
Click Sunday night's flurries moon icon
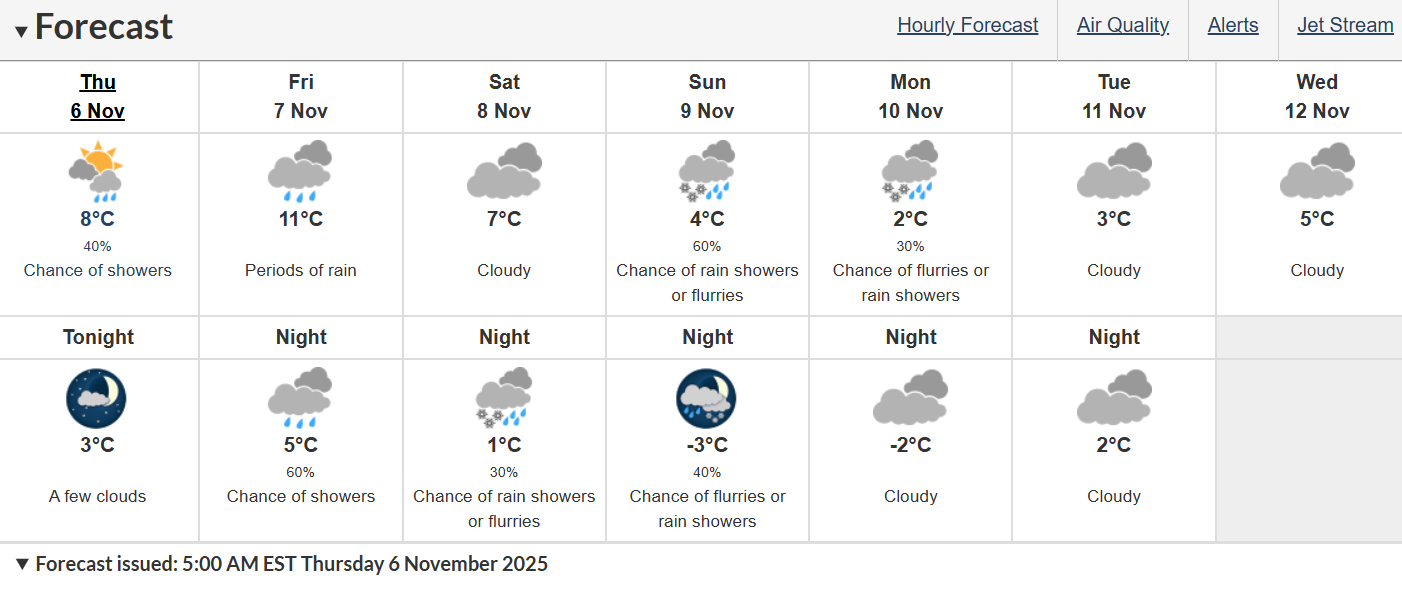(x=707, y=398)
